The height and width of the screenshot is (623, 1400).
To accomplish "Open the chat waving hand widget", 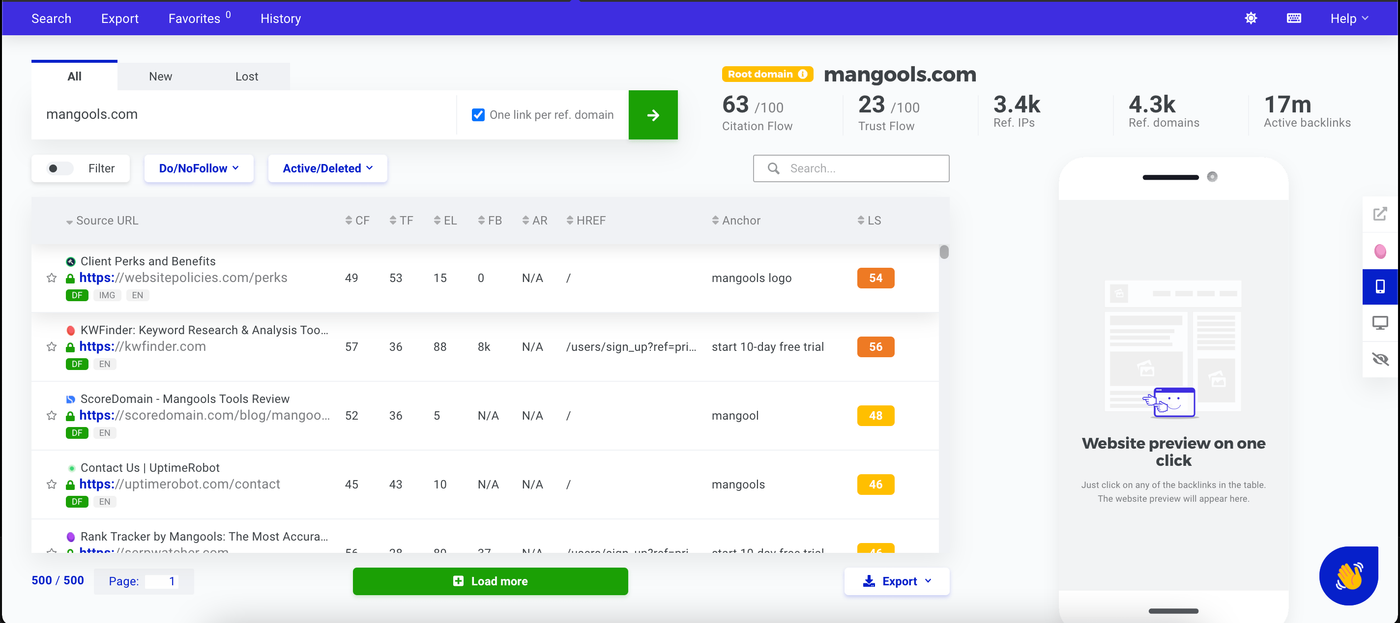I will point(1349,576).
